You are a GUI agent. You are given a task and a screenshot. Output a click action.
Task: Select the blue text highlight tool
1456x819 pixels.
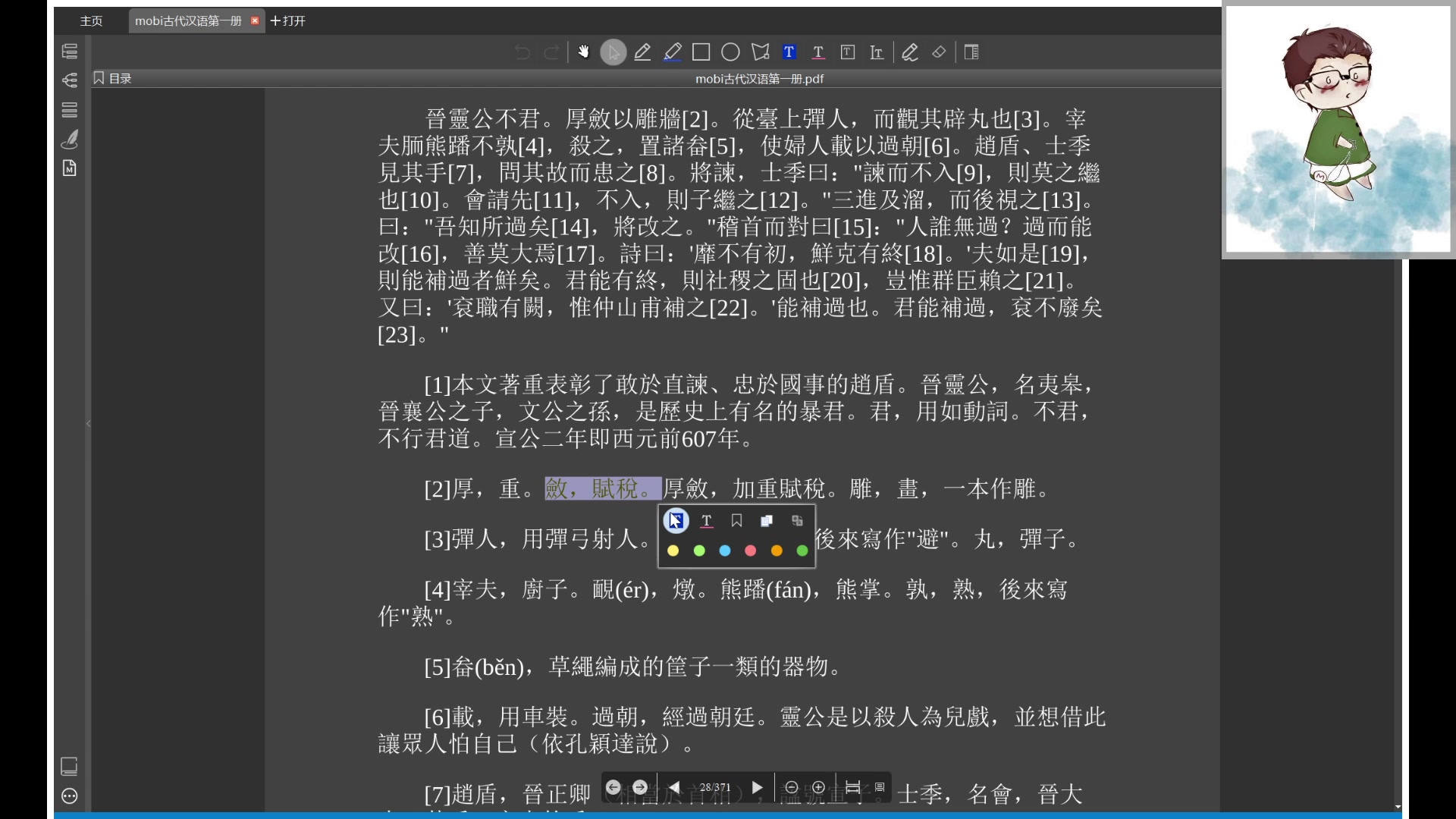pyautogui.click(x=789, y=52)
